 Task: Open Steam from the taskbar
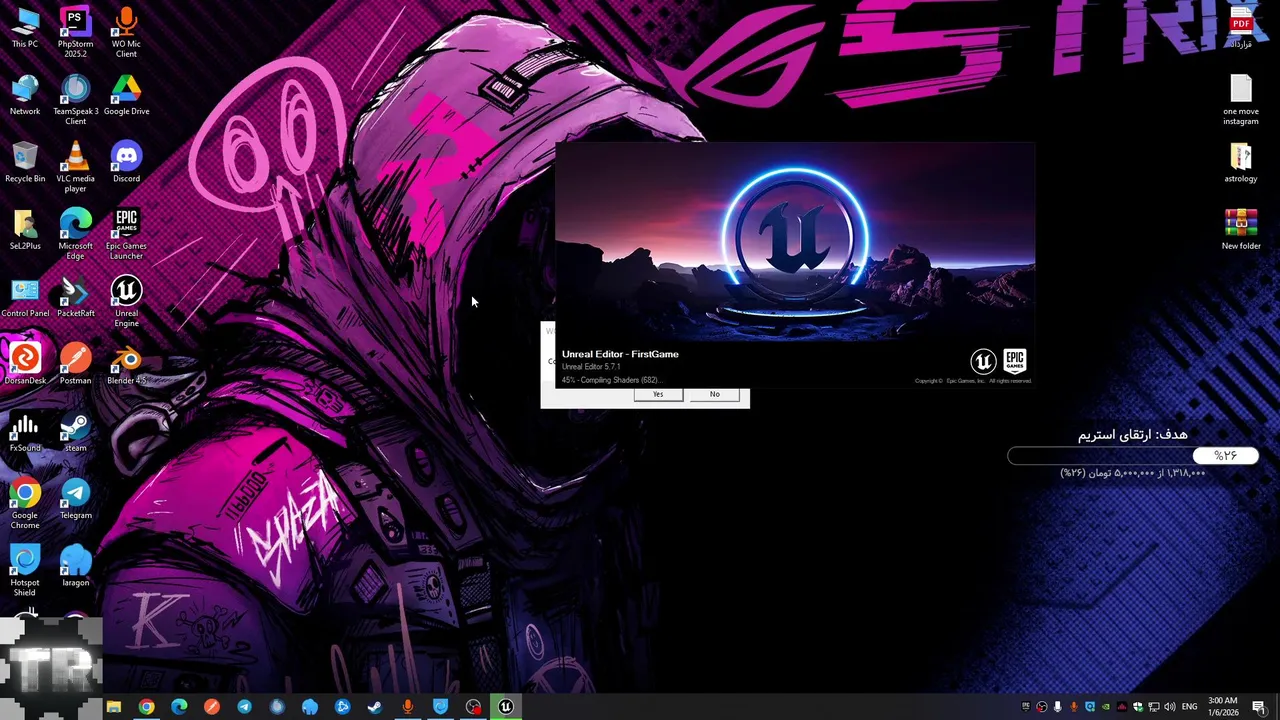375,707
